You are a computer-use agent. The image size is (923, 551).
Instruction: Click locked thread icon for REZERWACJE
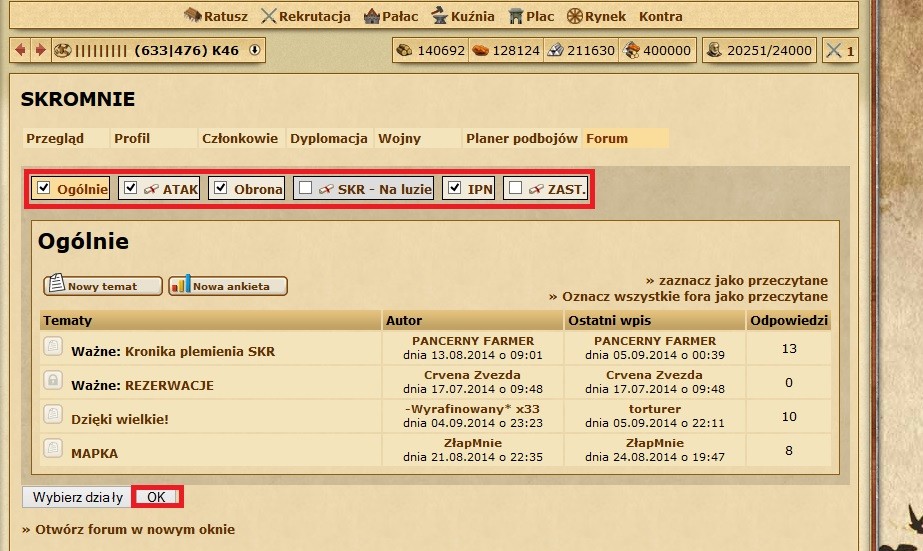[x=53, y=380]
